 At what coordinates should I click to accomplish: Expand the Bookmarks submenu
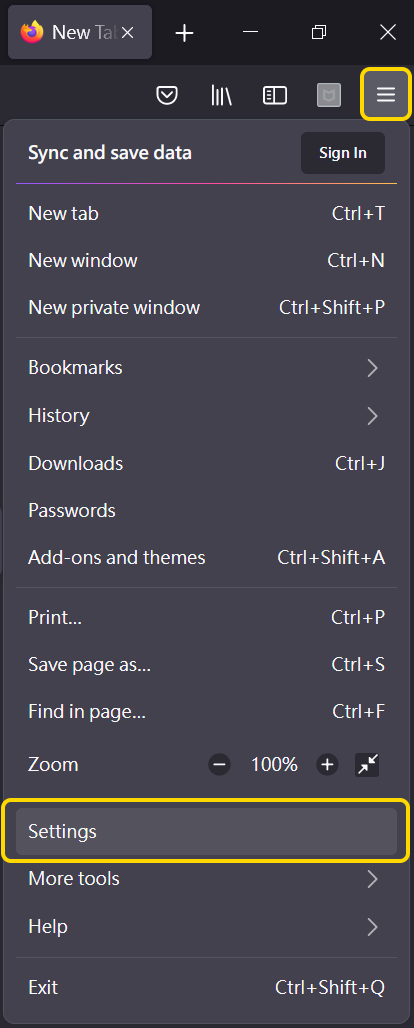tap(206, 368)
